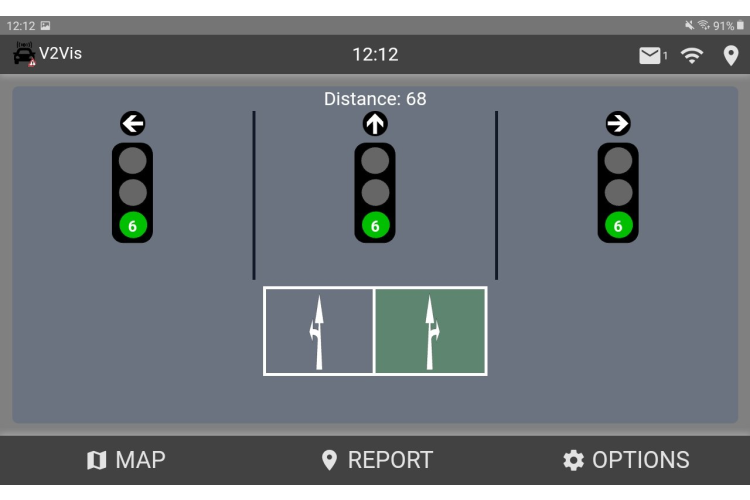
Task: Tap the Android status bar battery indicator
Action: coord(740,25)
